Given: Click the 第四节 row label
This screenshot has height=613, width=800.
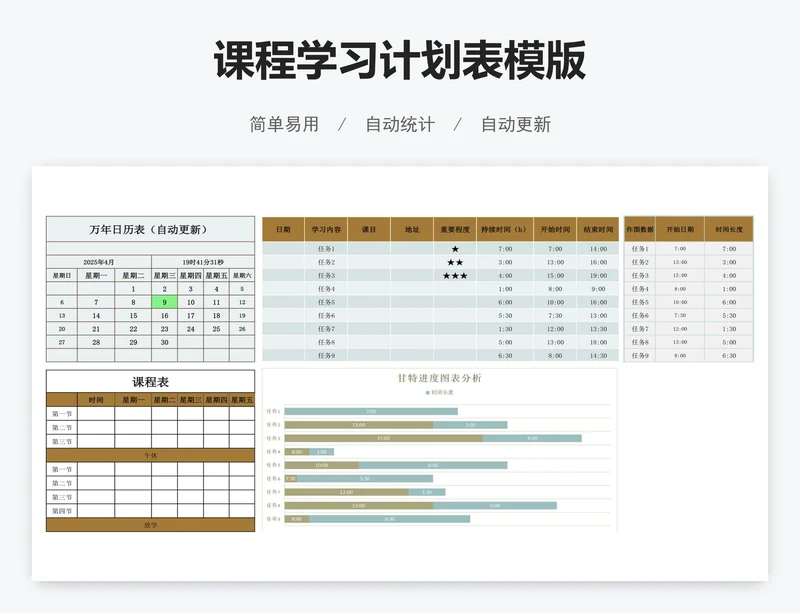Looking at the screenshot, I should click(62, 511).
